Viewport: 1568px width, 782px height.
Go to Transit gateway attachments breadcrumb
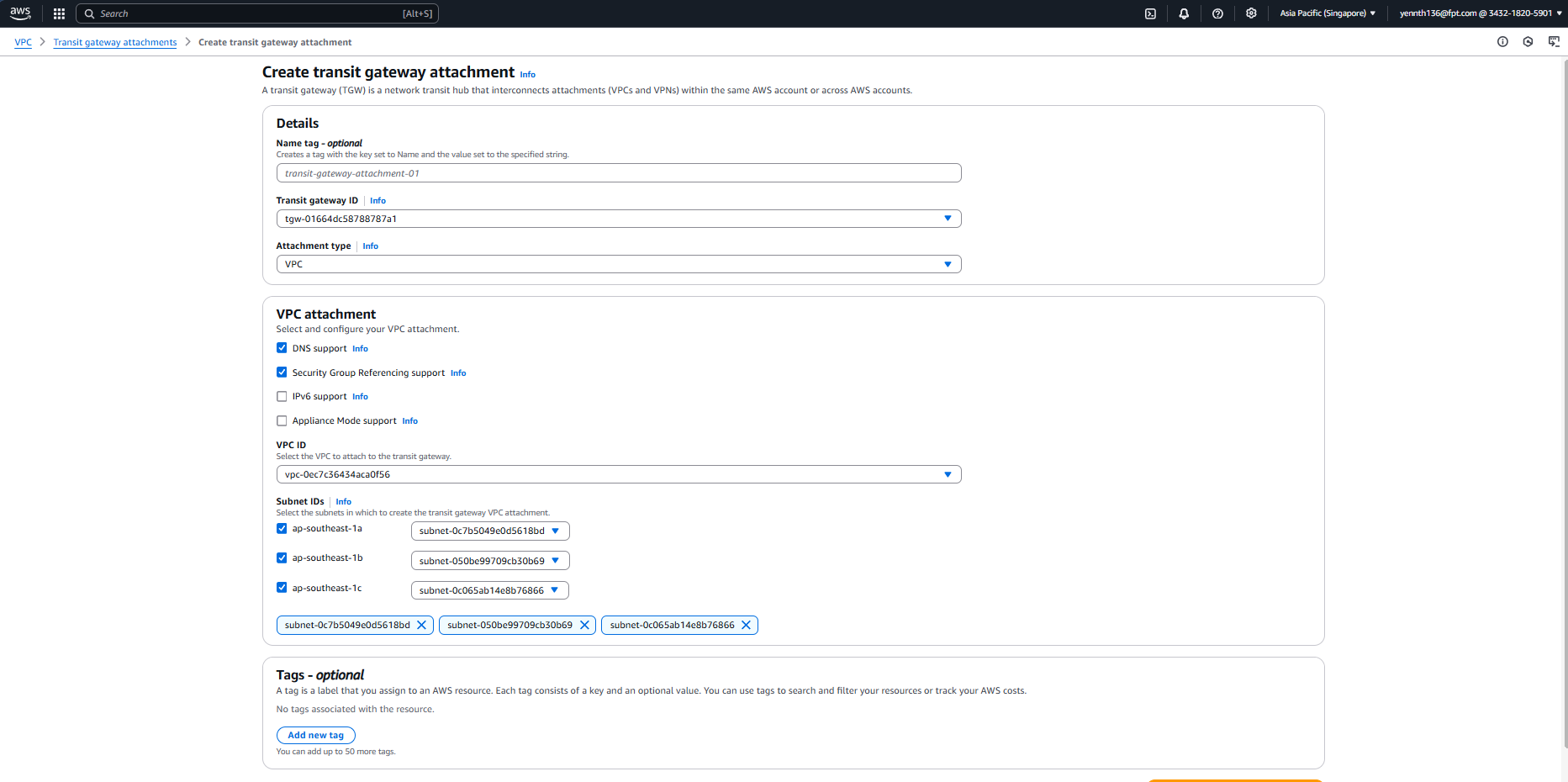[115, 42]
